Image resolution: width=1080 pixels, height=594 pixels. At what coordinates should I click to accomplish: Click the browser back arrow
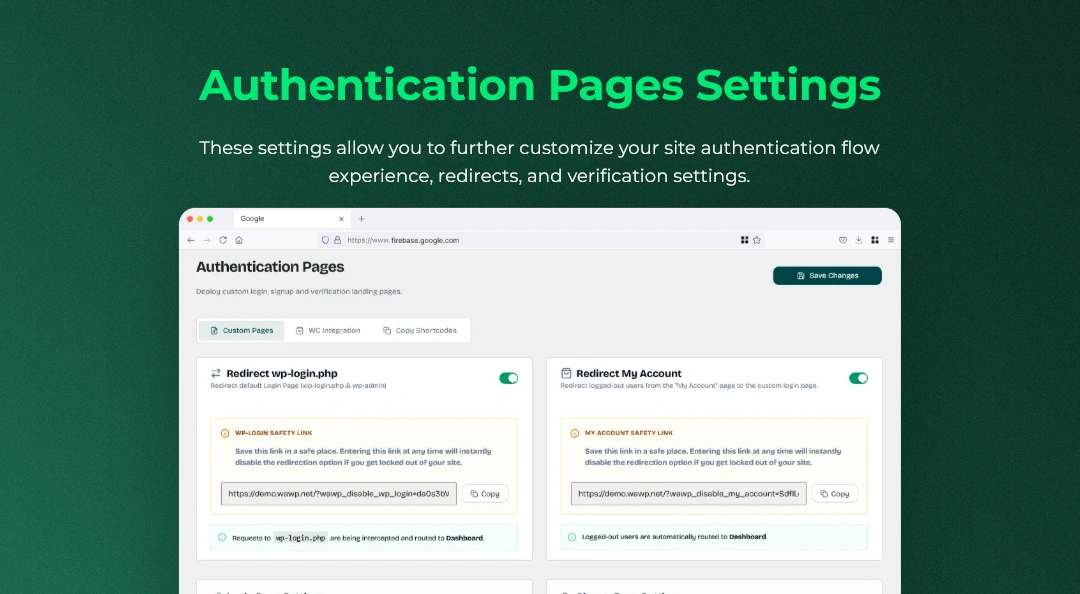pos(191,240)
